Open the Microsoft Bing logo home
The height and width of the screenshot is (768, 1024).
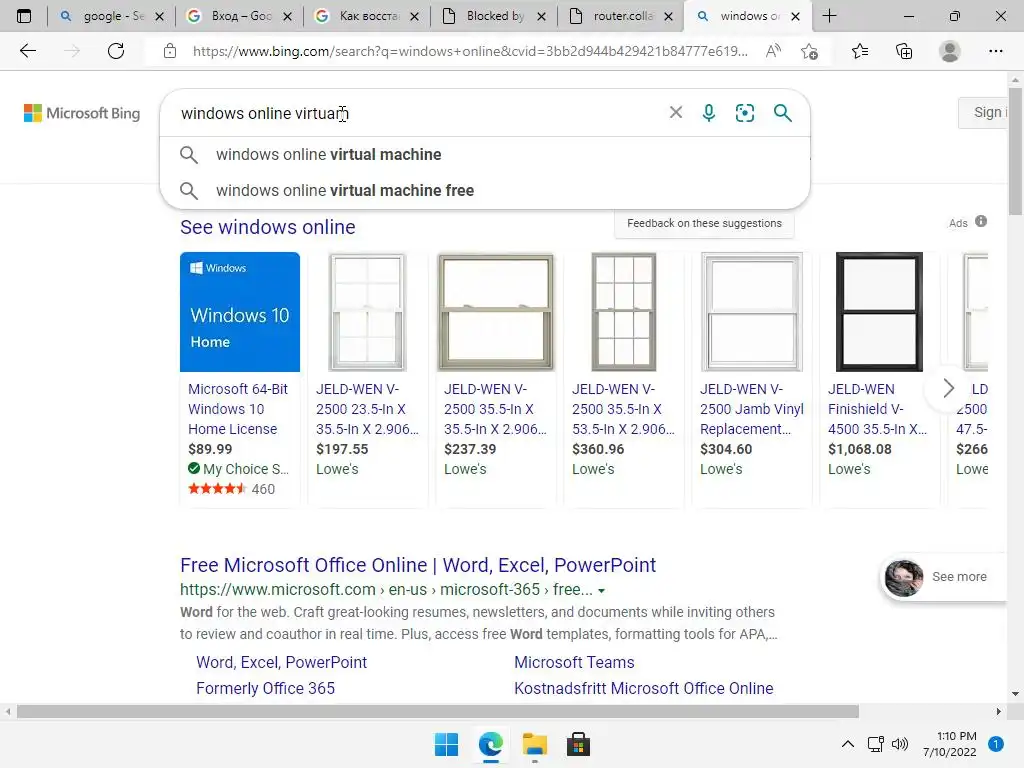pos(82,113)
